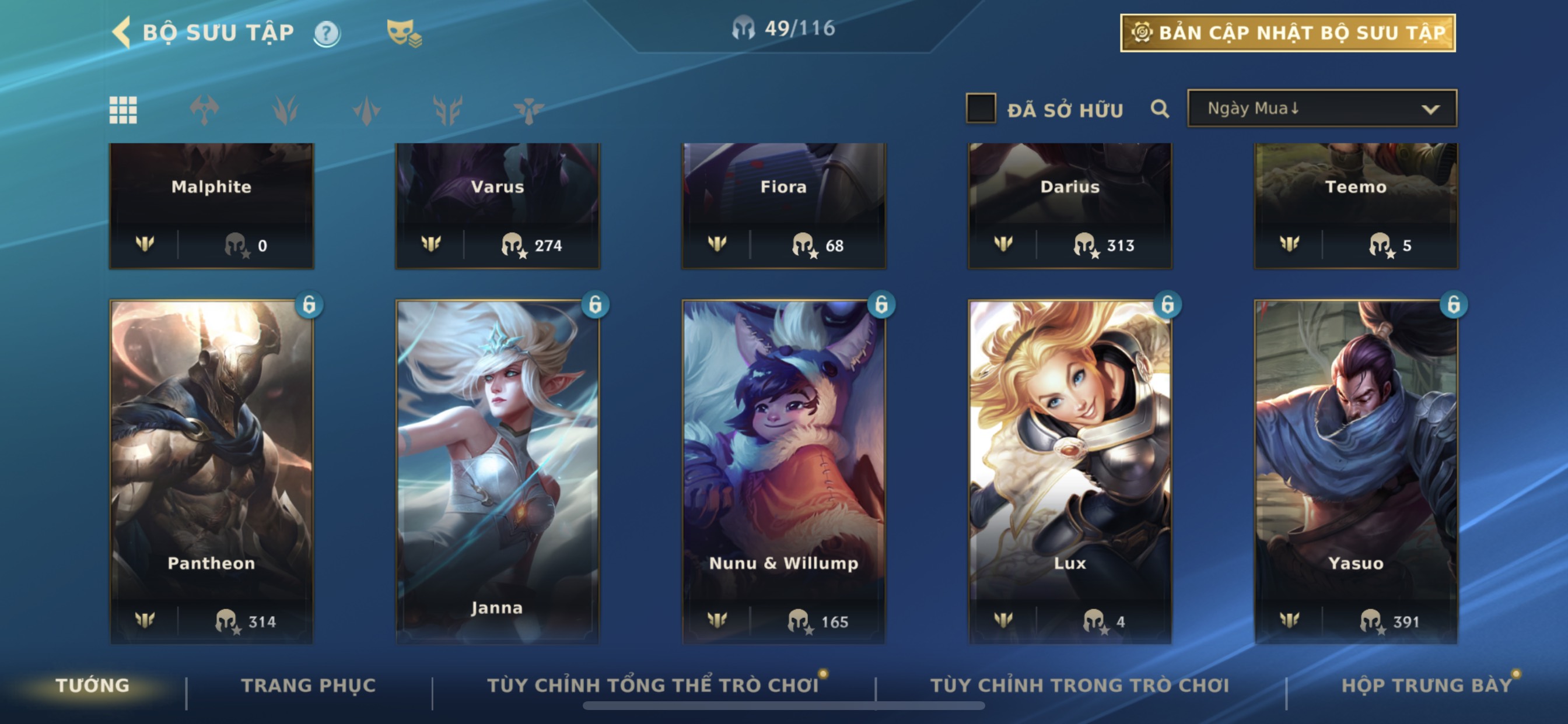This screenshot has width=1568, height=724.
Task: Go back using the Bộ Sưu Tập arrow
Action: tap(122, 32)
